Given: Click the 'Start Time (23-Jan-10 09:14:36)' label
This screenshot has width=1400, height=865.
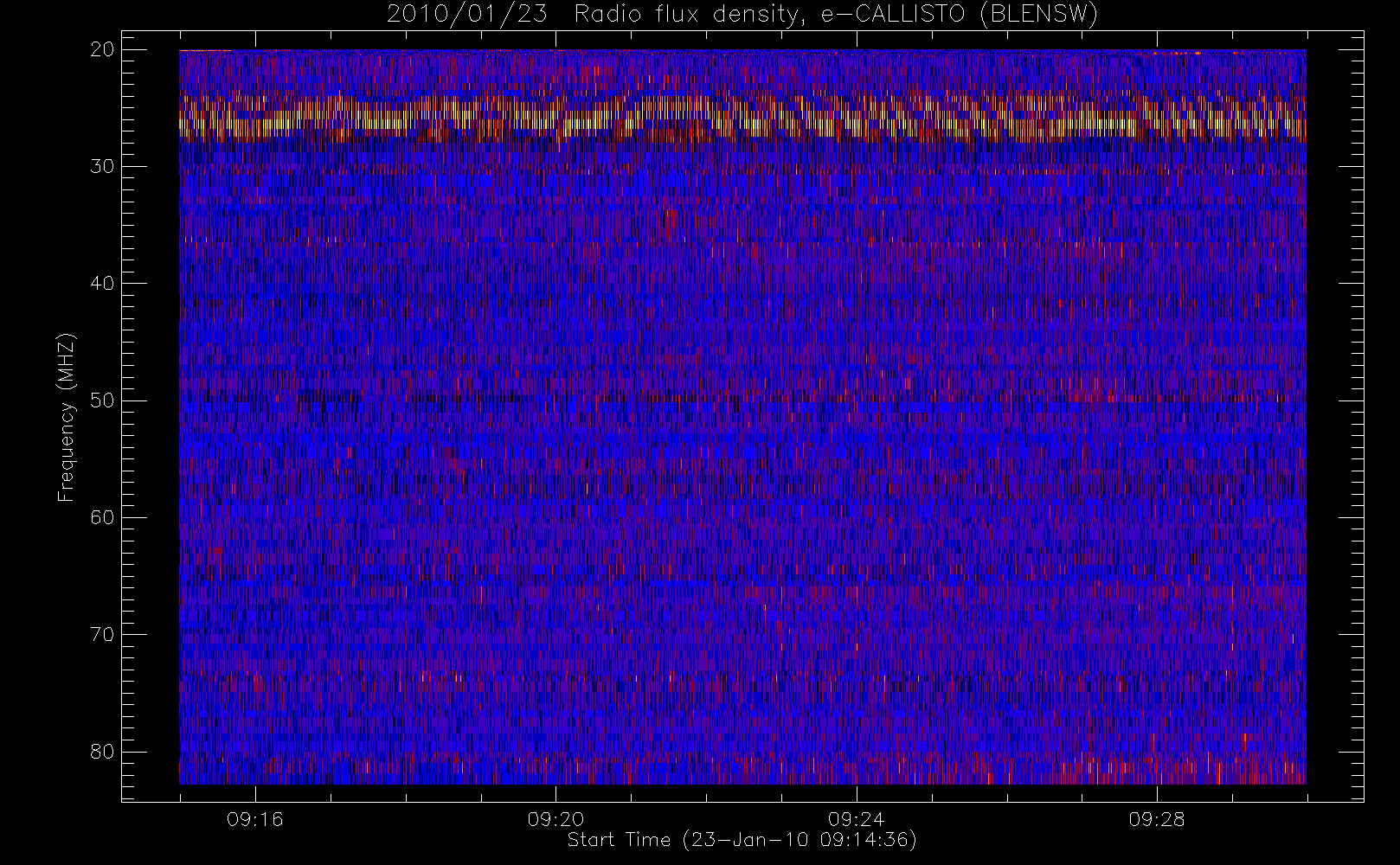Looking at the screenshot, I should point(742,840).
